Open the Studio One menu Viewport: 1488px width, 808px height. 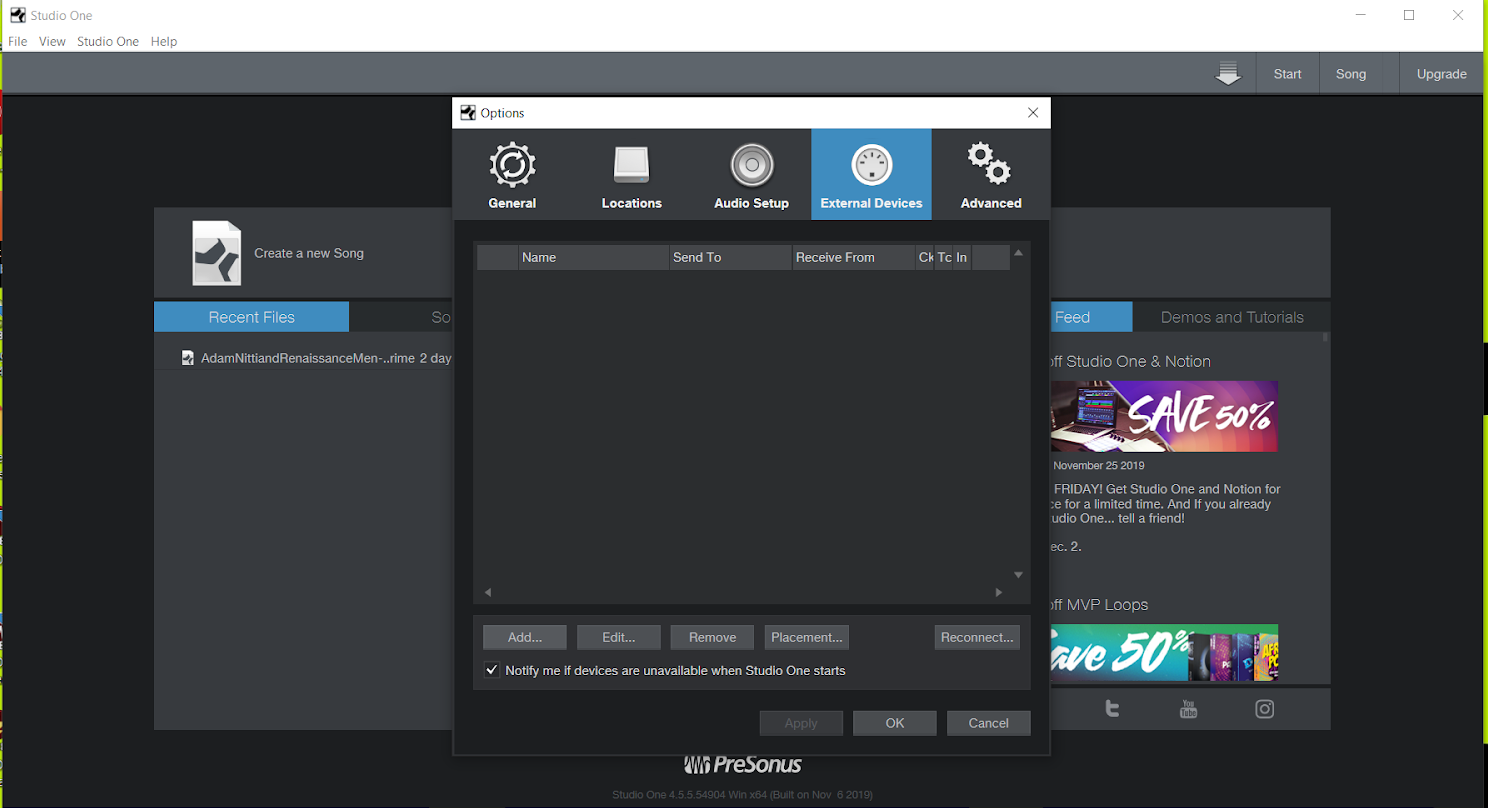pyautogui.click(x=108, y=41)
